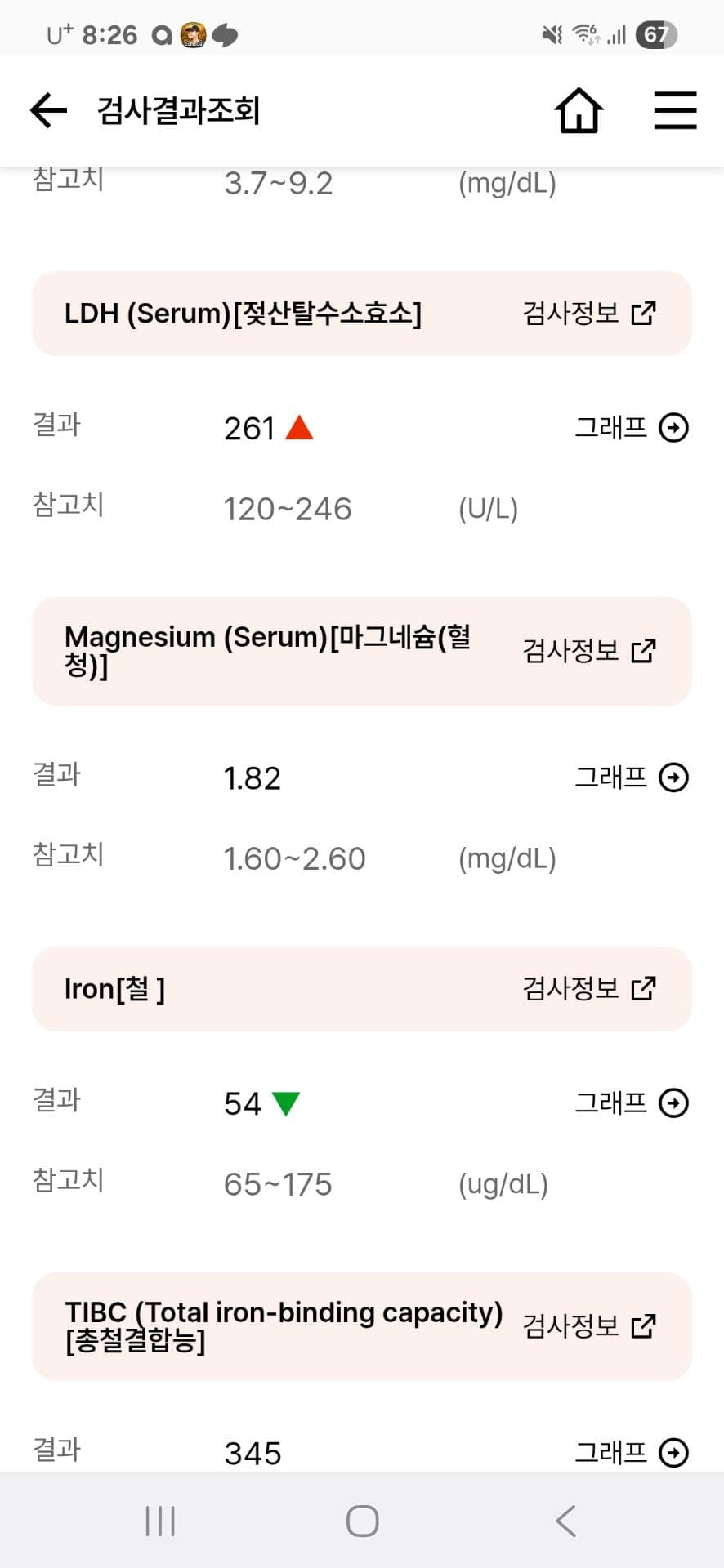Viewport: 724px width, 1568px height.
Task: Show graph arrow for Iron result
Action: coord(674,1103)
